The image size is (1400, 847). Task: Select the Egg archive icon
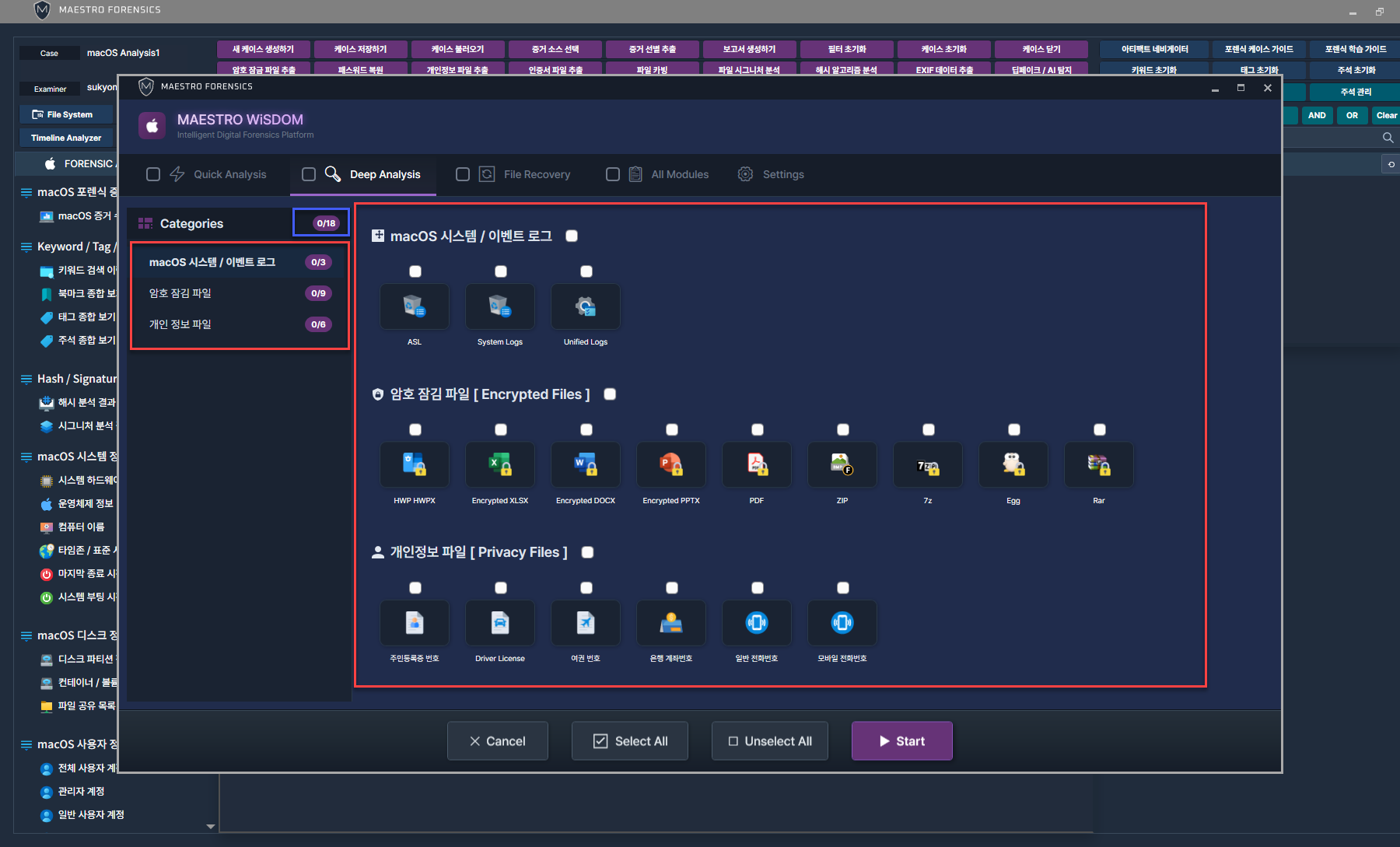click(x=1013, y=465)
